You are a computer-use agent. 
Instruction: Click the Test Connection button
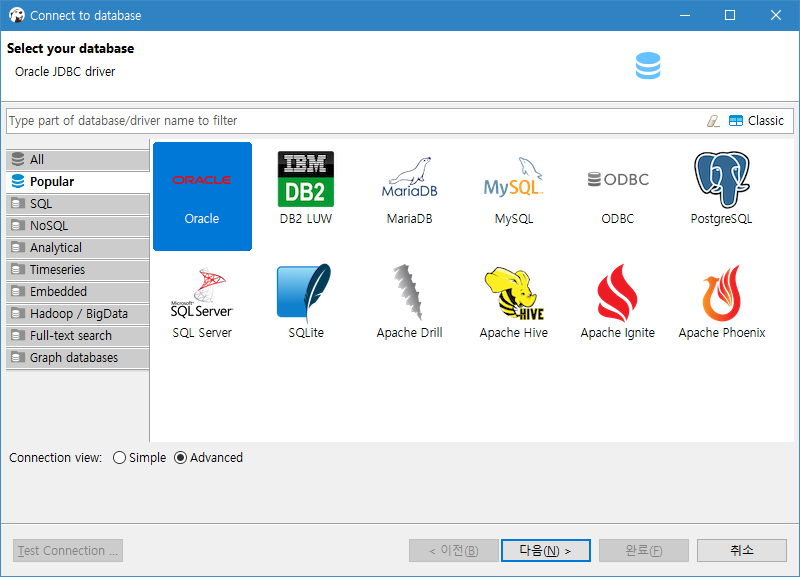pos(68,550)
